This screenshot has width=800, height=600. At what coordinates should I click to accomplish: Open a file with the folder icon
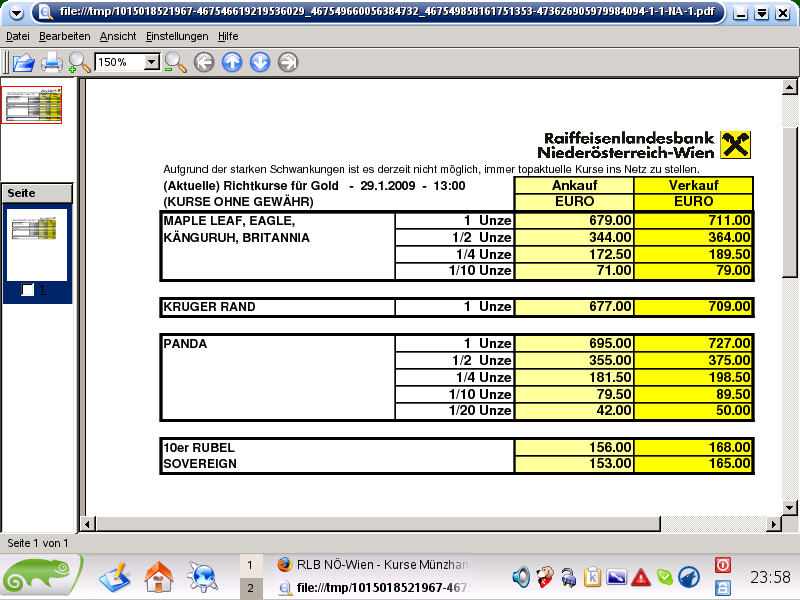[23, 63]
